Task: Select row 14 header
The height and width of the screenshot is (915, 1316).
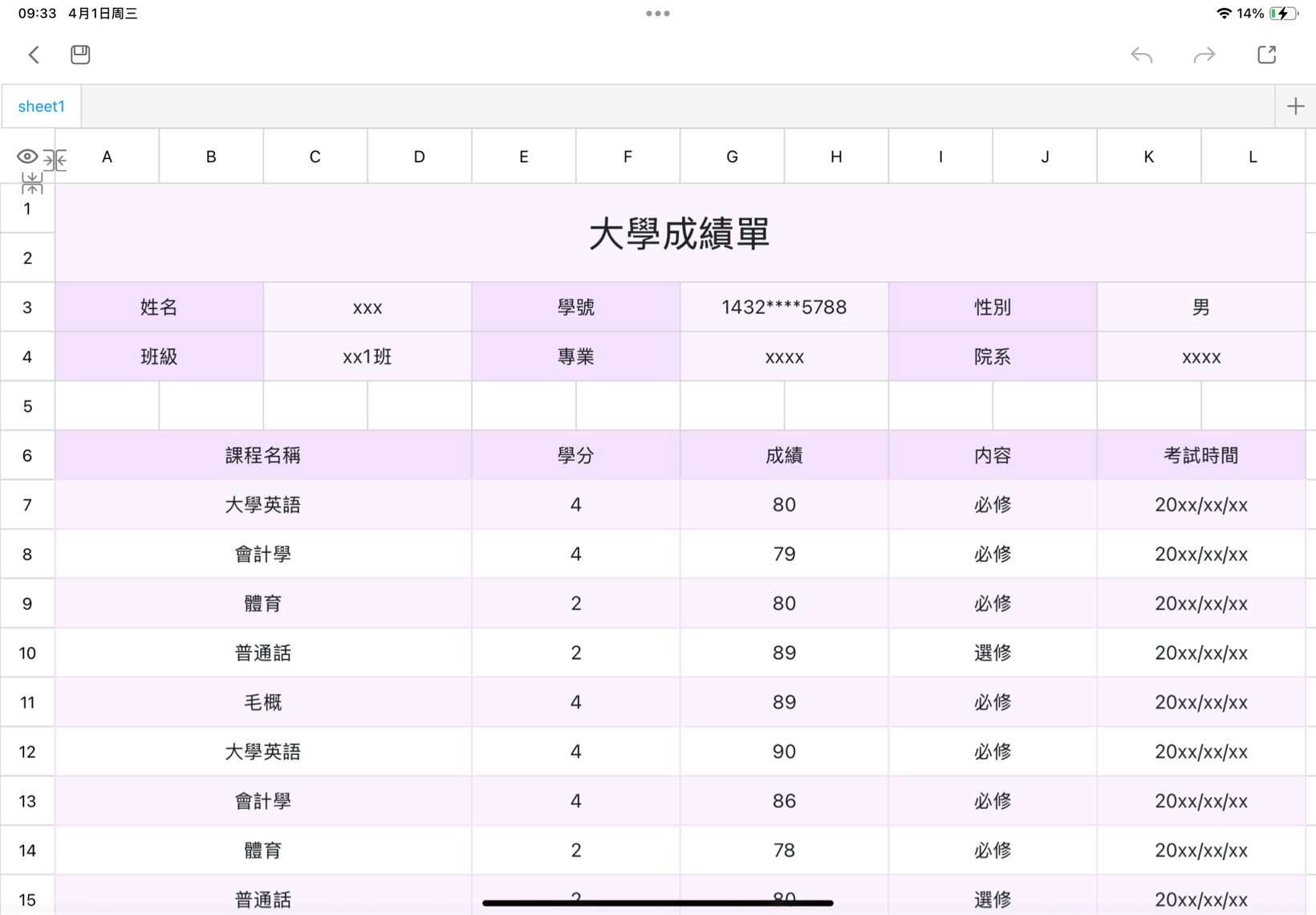Action: coord(27,850)
